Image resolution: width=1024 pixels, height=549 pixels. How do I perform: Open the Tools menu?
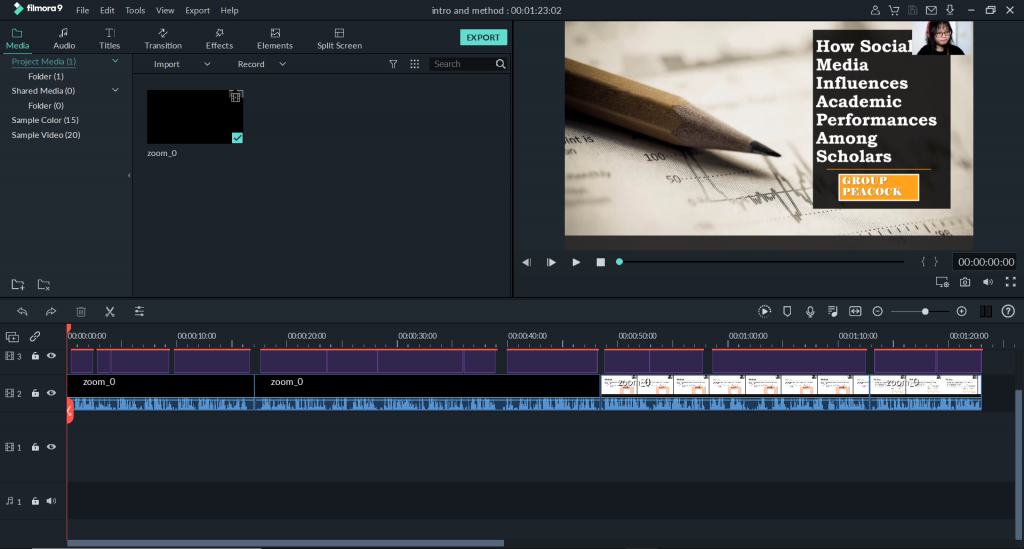[x=135, y=10]
